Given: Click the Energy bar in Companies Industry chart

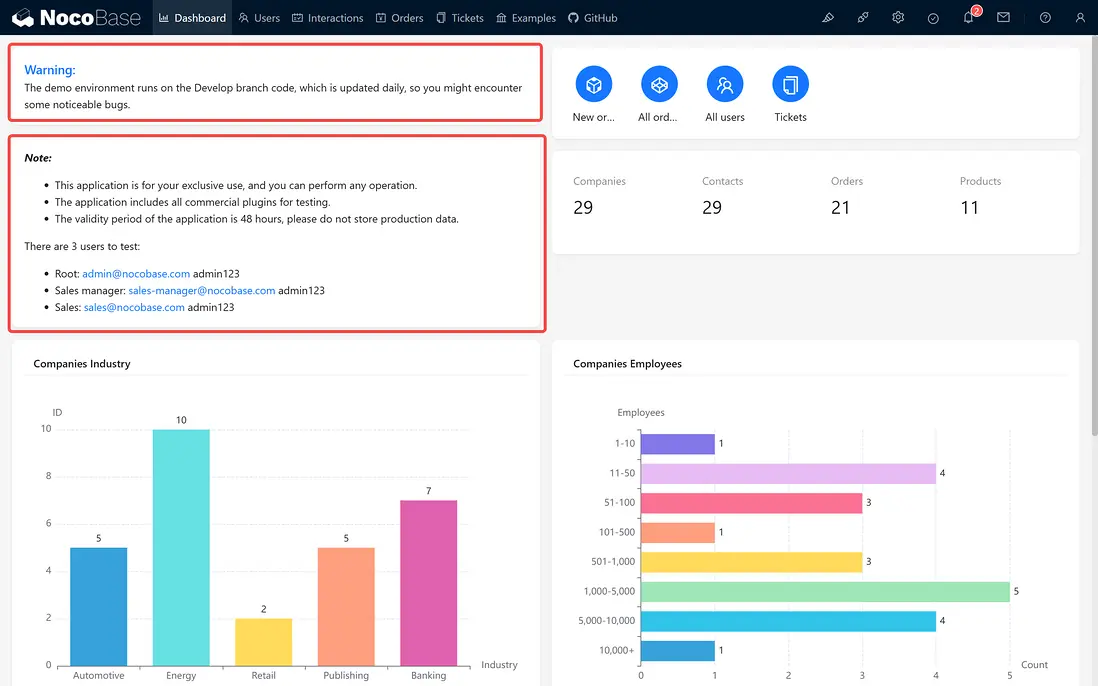Looking at the screenshot, I should pyautogui.click(x=181, y=547).
